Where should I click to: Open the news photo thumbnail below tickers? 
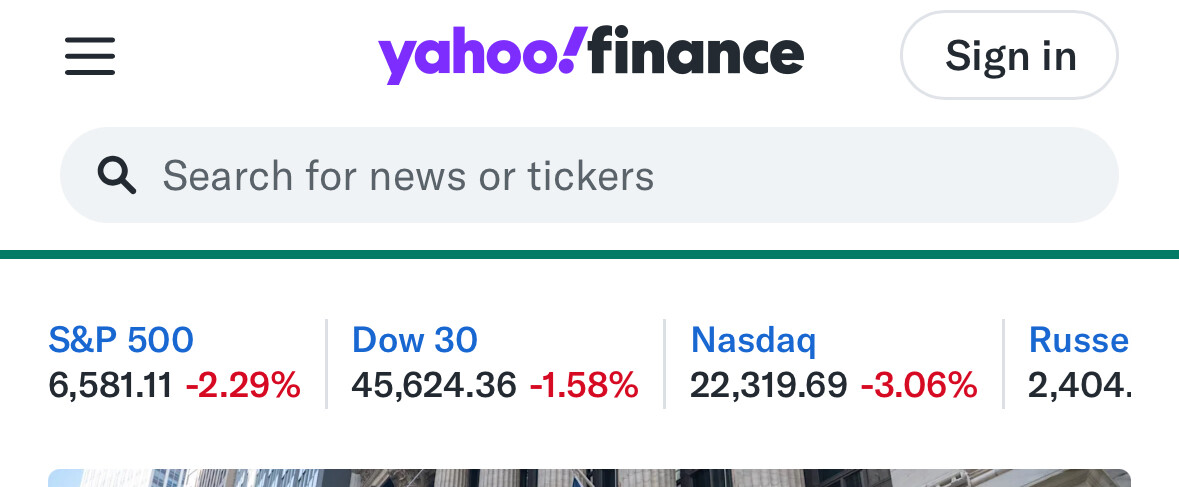click(589, 478)
